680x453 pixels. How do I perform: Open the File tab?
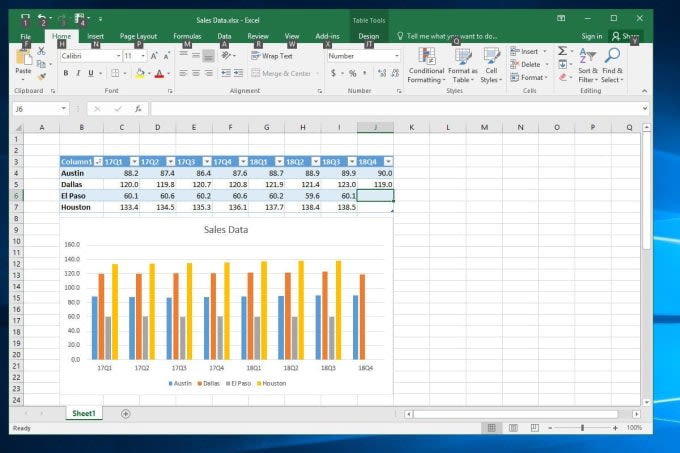tap(26, 36)
